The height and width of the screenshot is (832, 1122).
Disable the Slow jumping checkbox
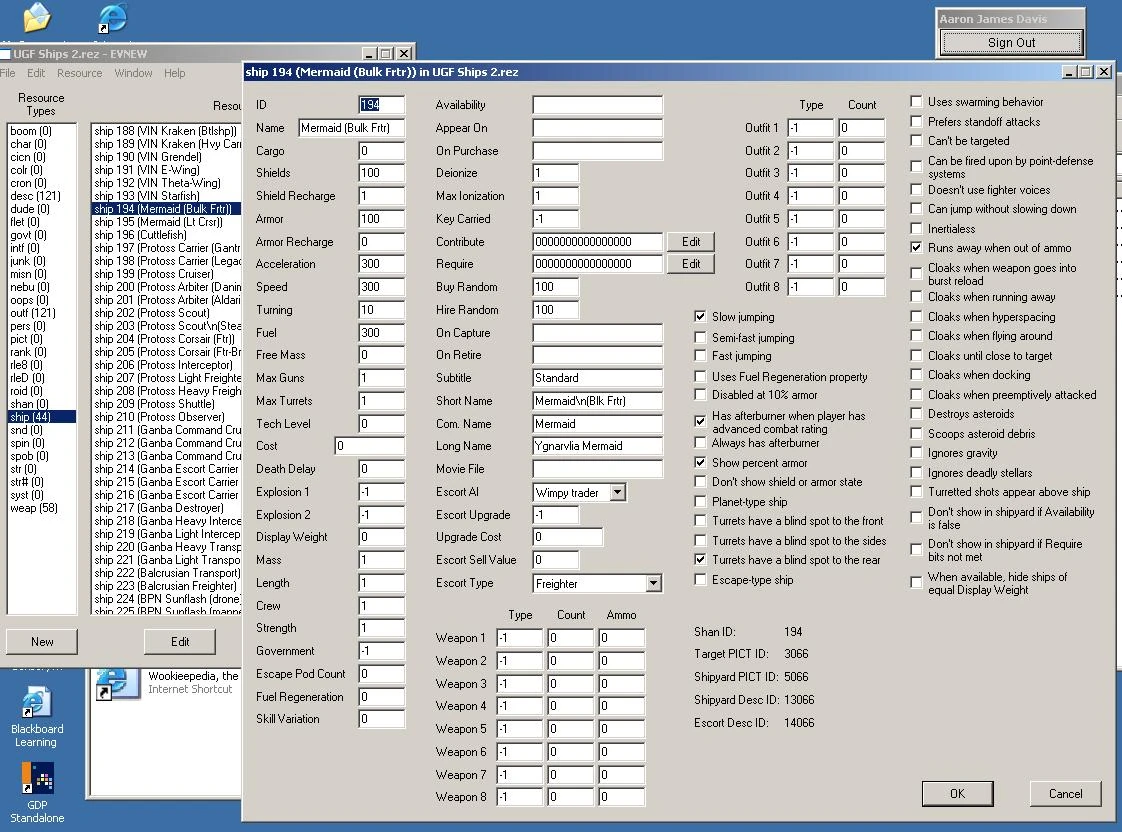coord(700,317)
